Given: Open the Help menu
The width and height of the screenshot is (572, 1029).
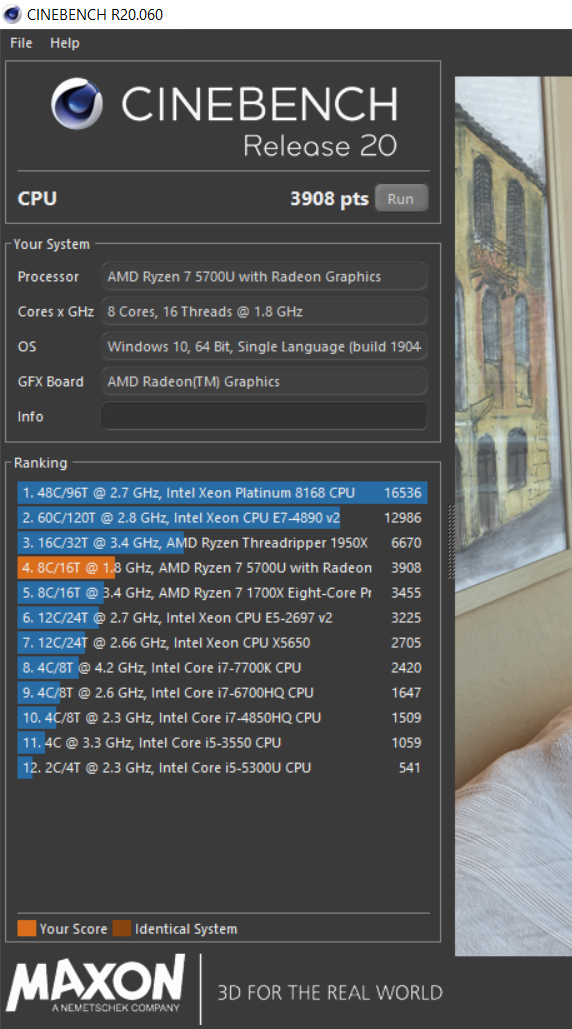Looking at the screenshot, I should pos(65,43).
